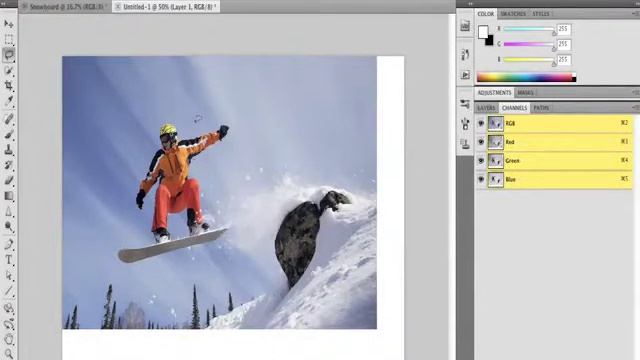Select the Move tool
The height and width of the screenshot is (360, 640).
9,24
